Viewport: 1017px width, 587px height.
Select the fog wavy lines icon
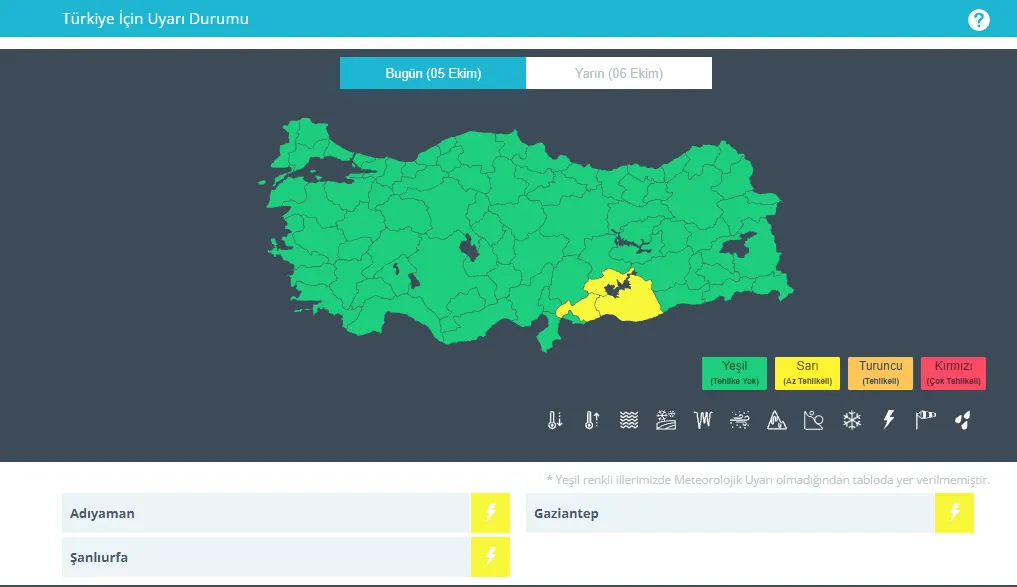pyautogui.click(x=628, y=420)
